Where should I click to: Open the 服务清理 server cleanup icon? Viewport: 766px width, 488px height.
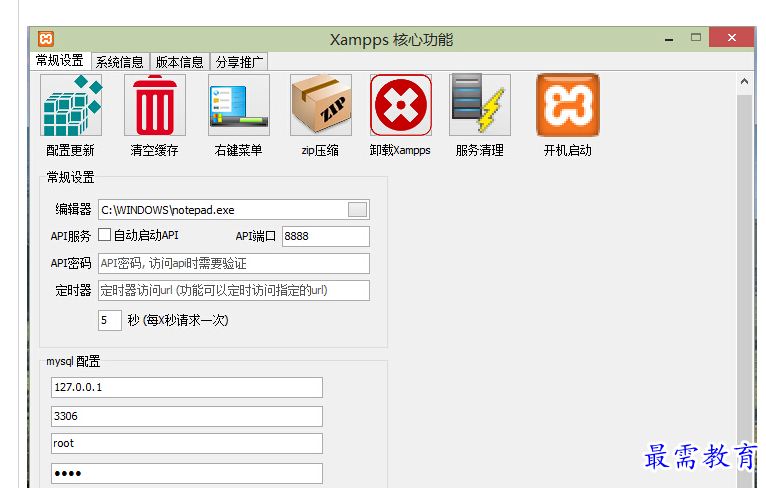coord(480,105)
